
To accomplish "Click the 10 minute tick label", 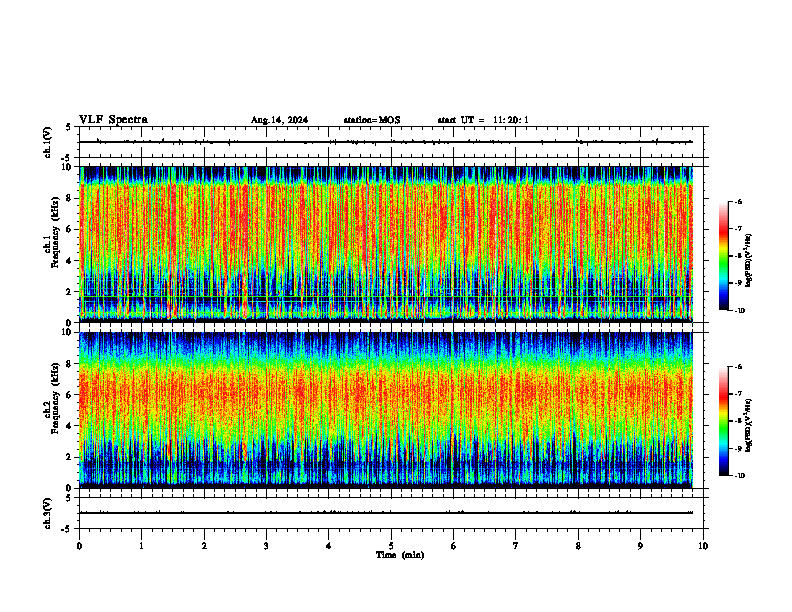I will click(x=703, y=546).
